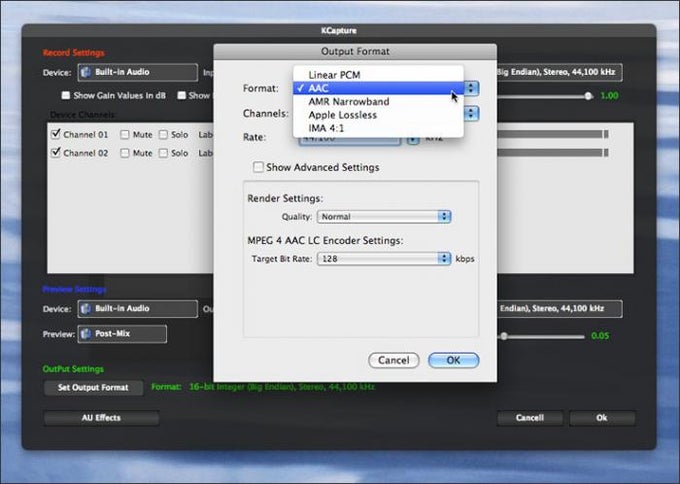Screen dimensions: 680x484
Task: Click the Channel 02 level meter bar
Action: point(553,153)
